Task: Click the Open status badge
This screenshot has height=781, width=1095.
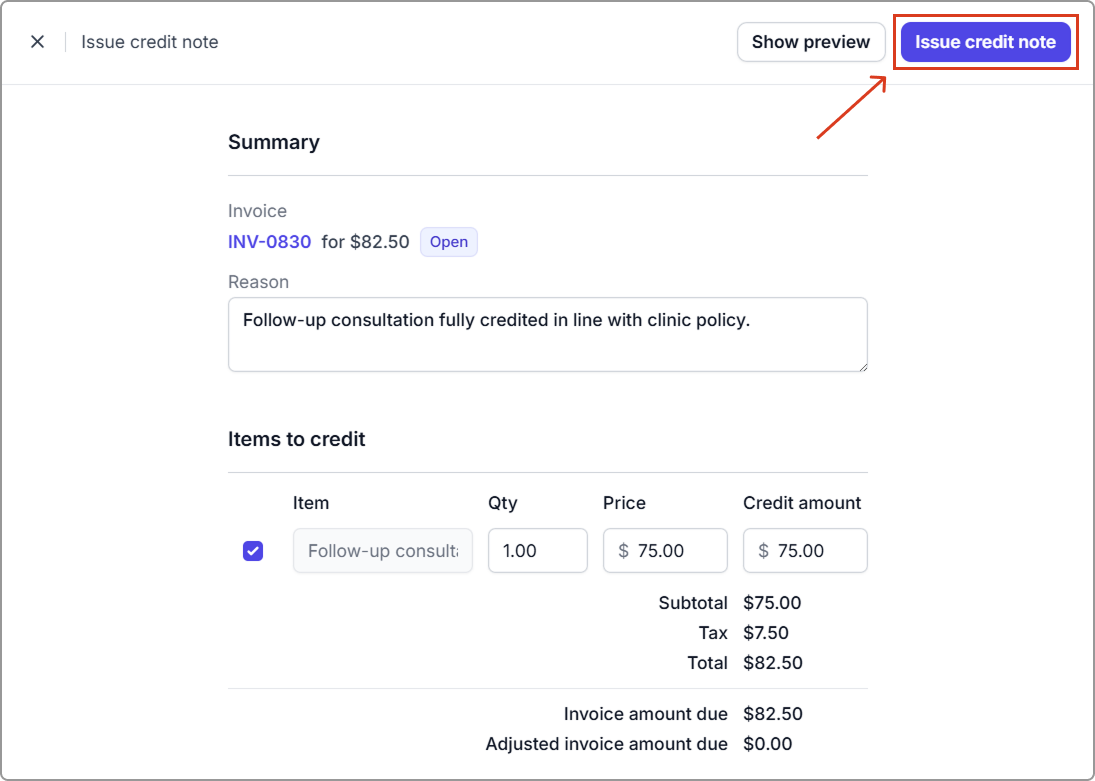Action: 448,242
